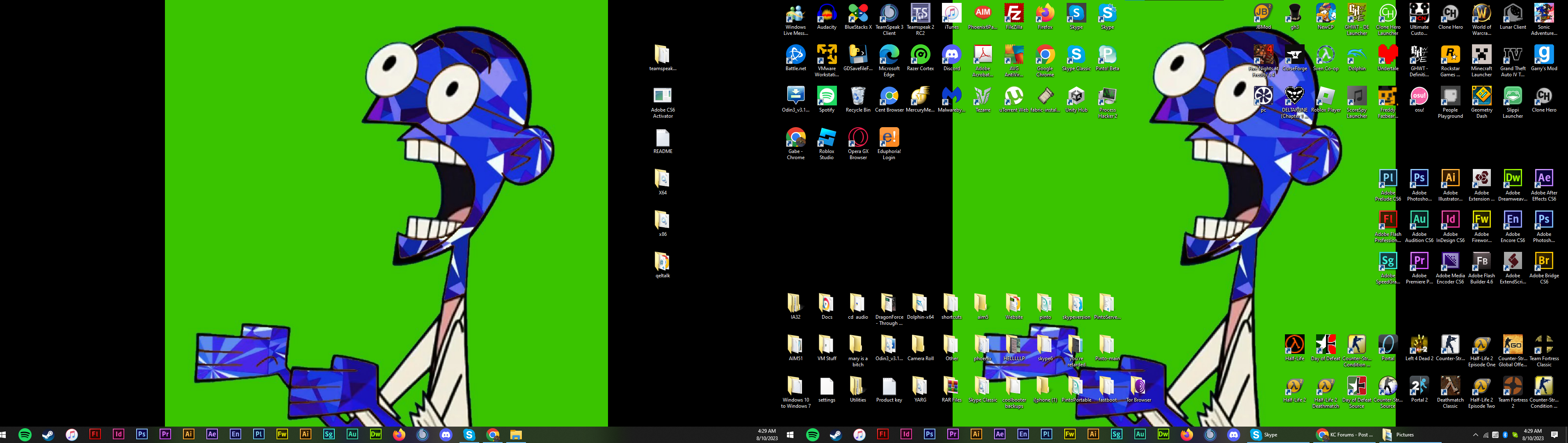Image resolution: width=1568 pixels, height=443 pixels.
Task: Launch Opera GX Browser shortcut
Action: (858, 143)
